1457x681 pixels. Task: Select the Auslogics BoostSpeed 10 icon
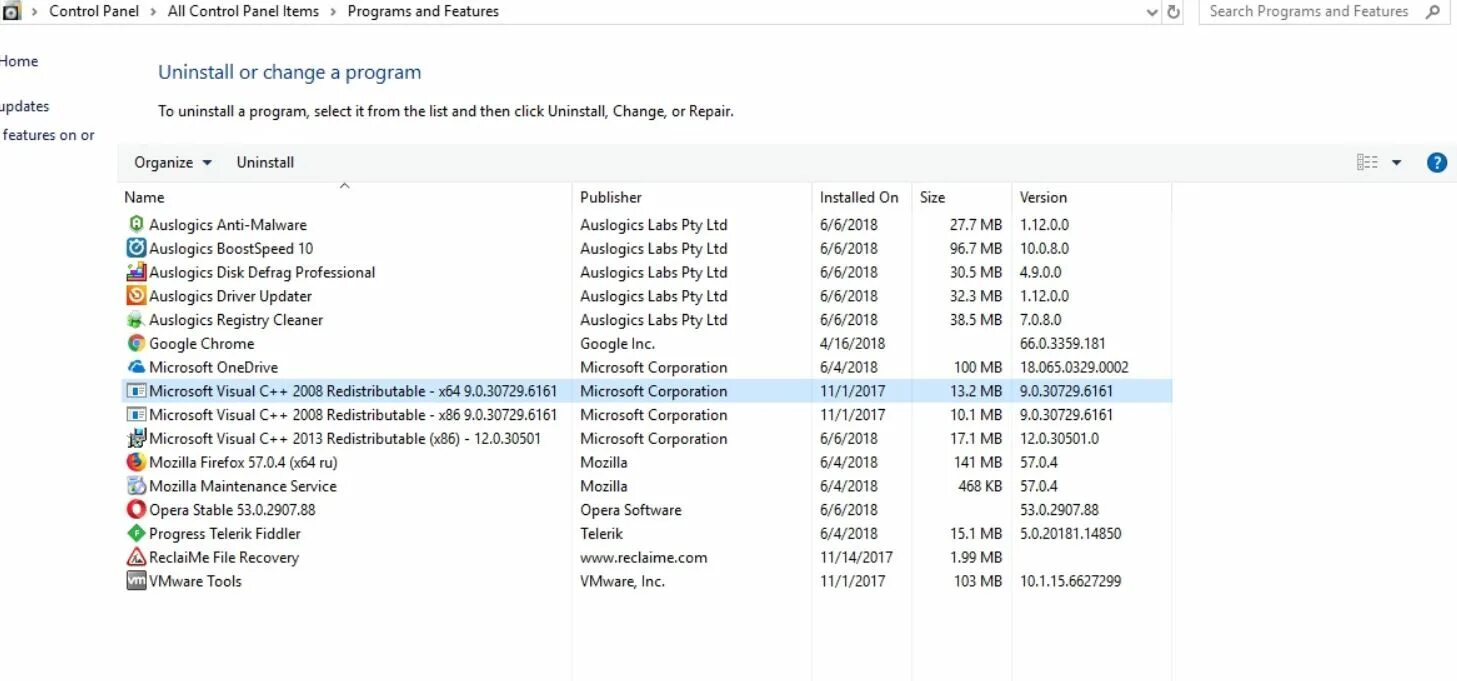(136, 248)
